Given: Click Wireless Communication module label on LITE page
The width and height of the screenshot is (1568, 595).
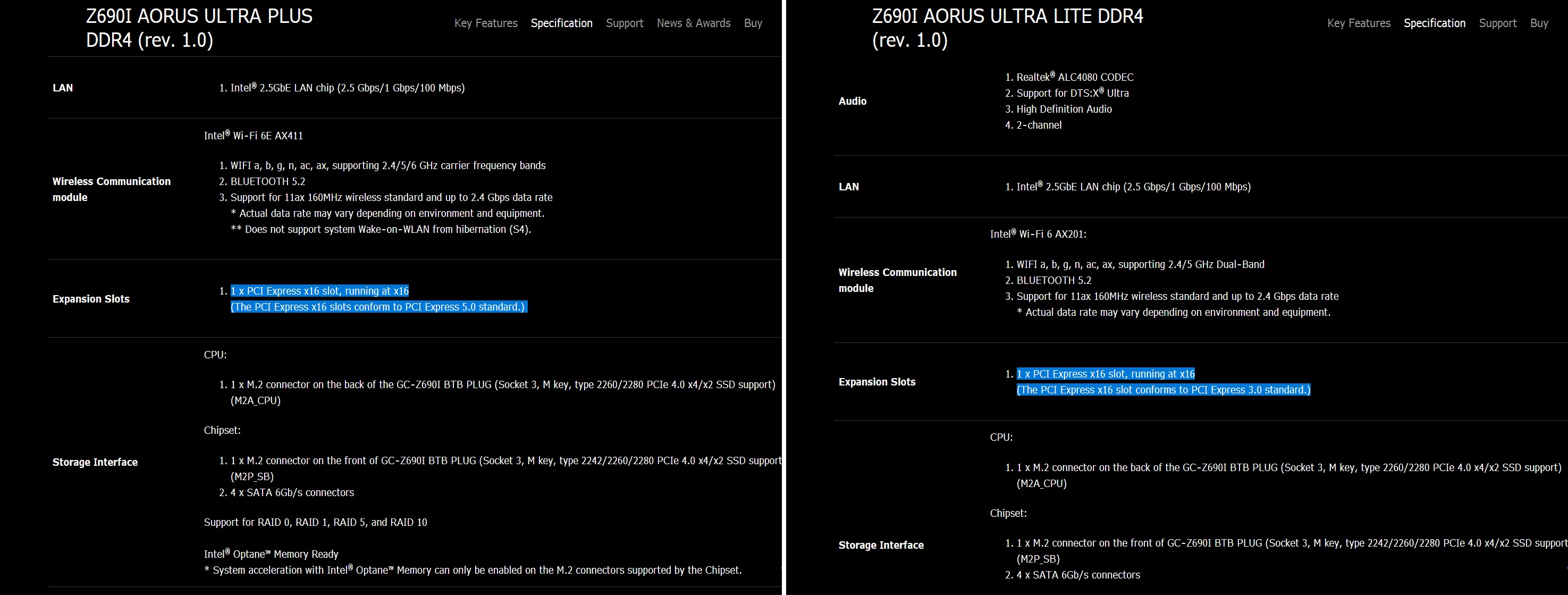Looking at the screenshot, I should [897, 280].
